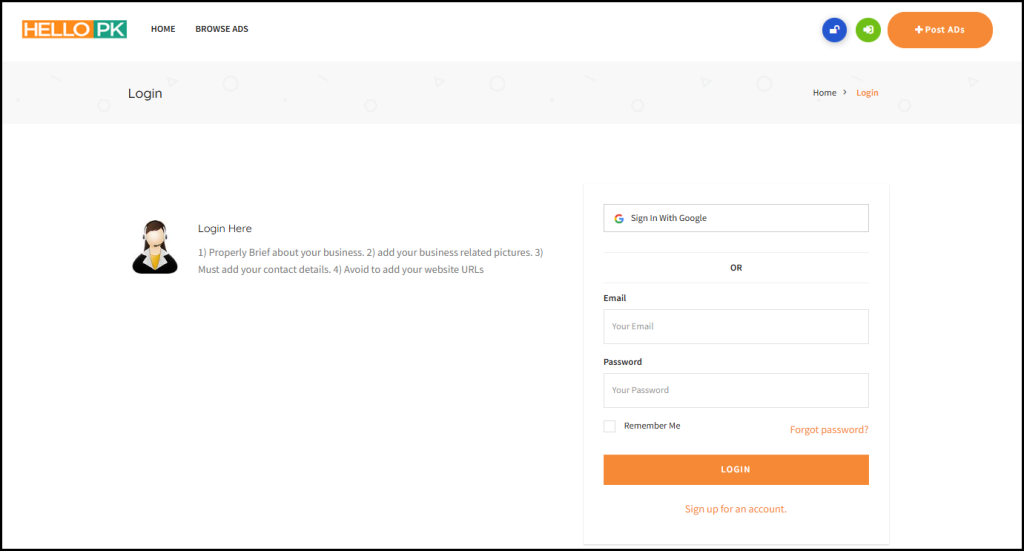Screen dimensions: 1024x551
Task: Go to Home in the breadcrumb
Action: 824,93
